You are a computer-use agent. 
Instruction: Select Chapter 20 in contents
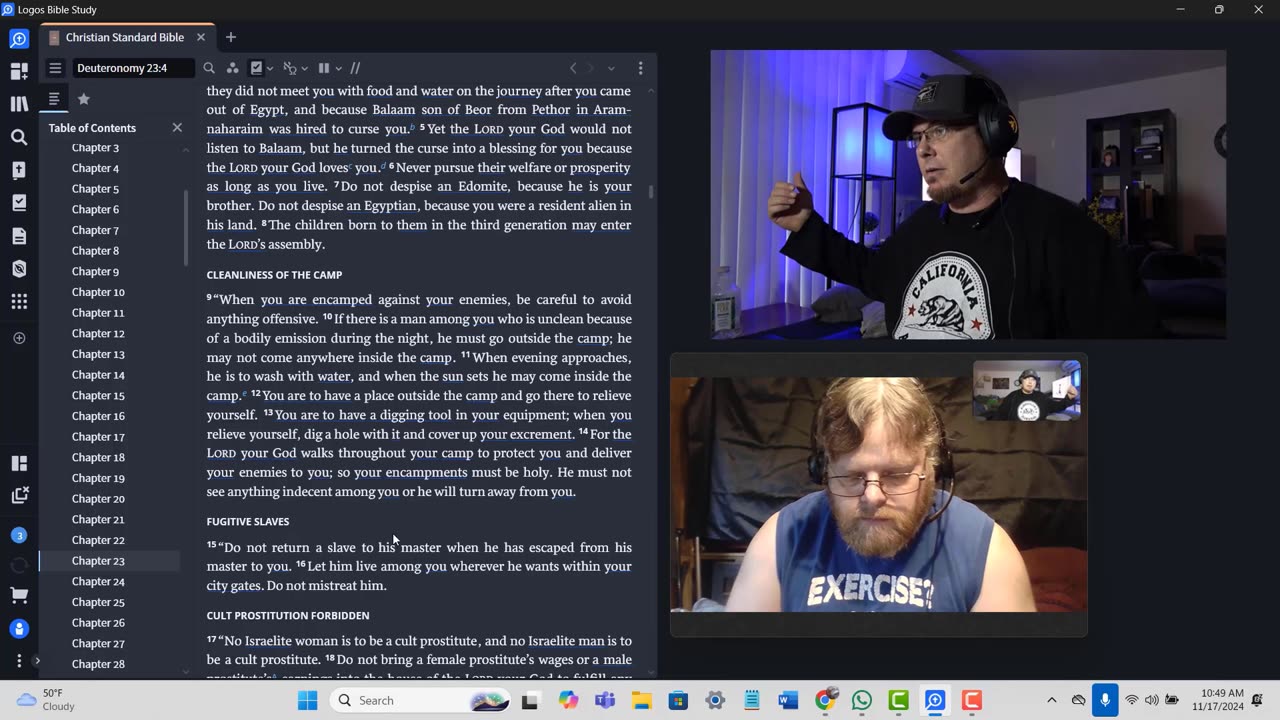click(x=98, y=499)
